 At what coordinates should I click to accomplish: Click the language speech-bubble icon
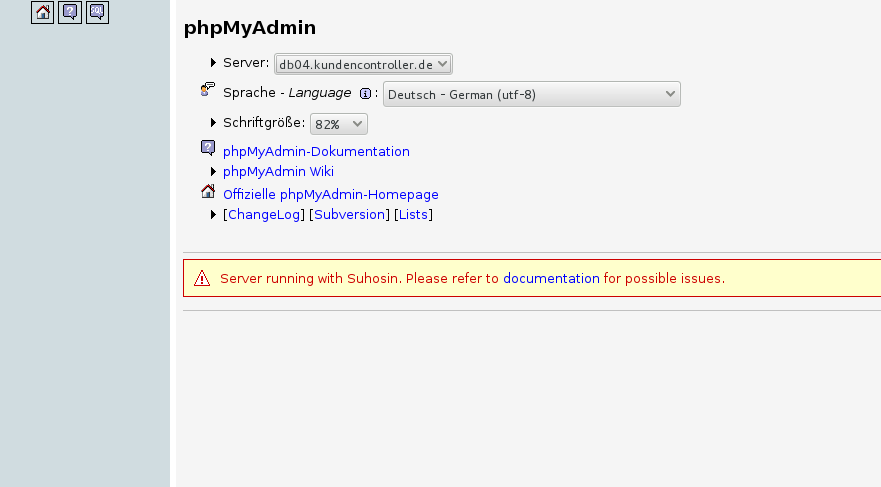(x=208, y=89)
